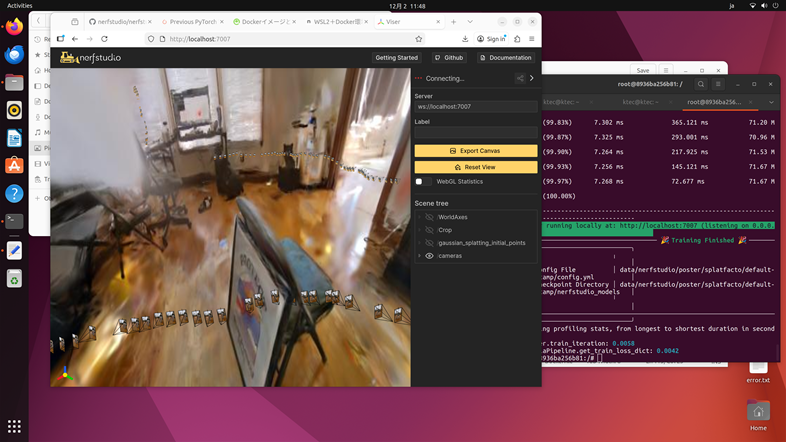Show Applications grid in the dock
Viewport: 786px width, 442px height.
14,426
